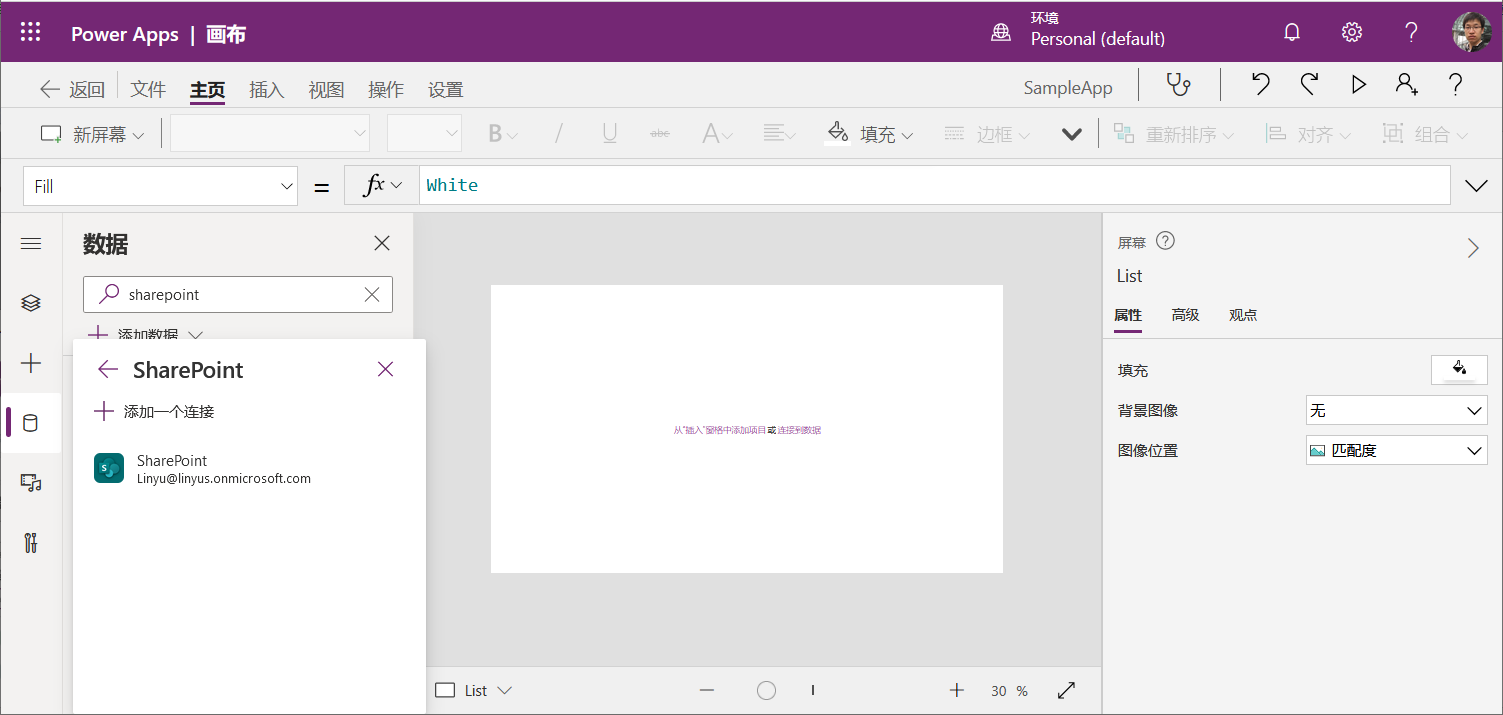Open the font family dropdown
This screenshot has width=1503, height=715.
(270, 133)
